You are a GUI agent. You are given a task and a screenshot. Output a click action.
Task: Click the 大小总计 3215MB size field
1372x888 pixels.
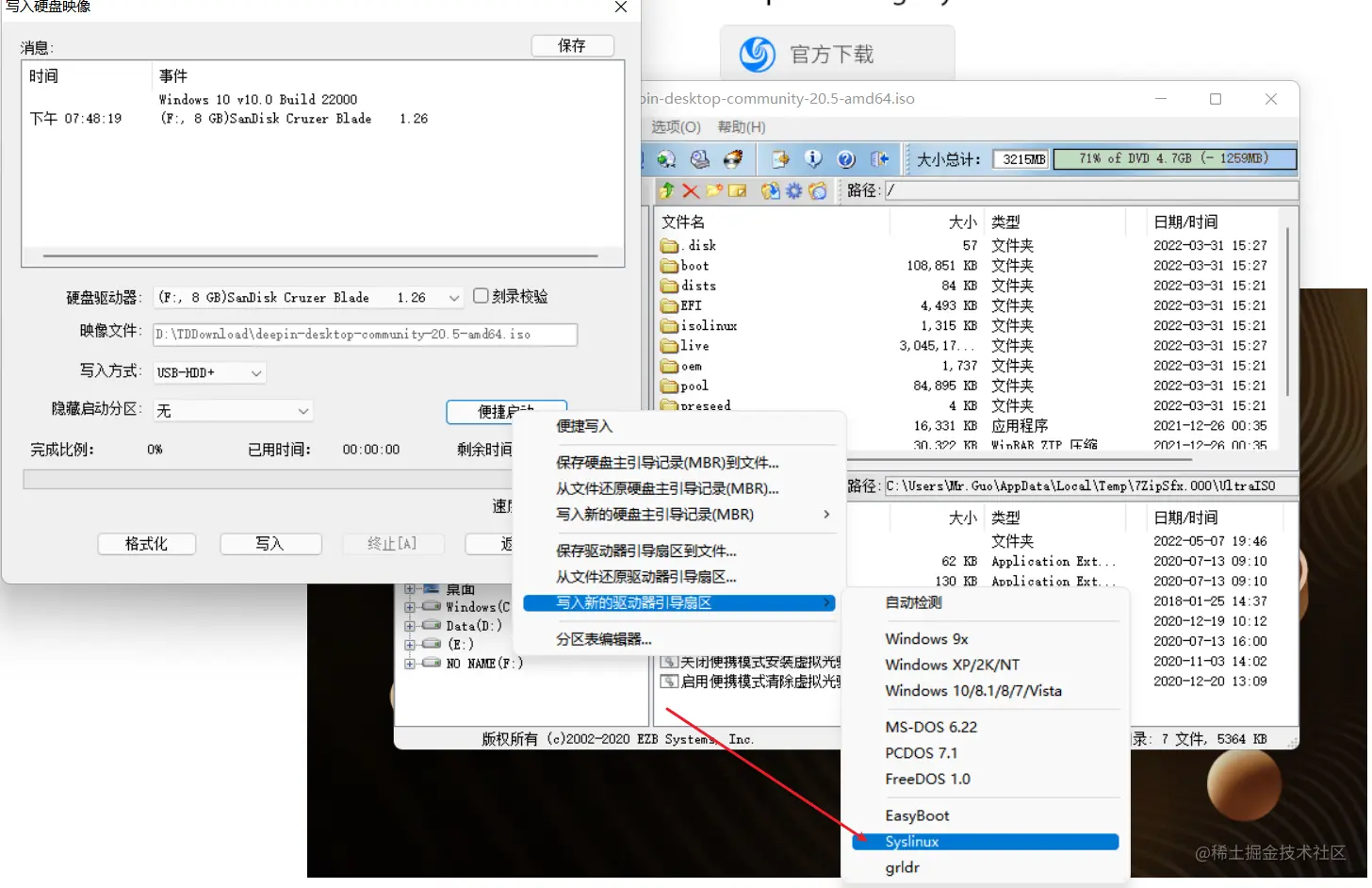pyautogui.click(x=1022, y=159)
